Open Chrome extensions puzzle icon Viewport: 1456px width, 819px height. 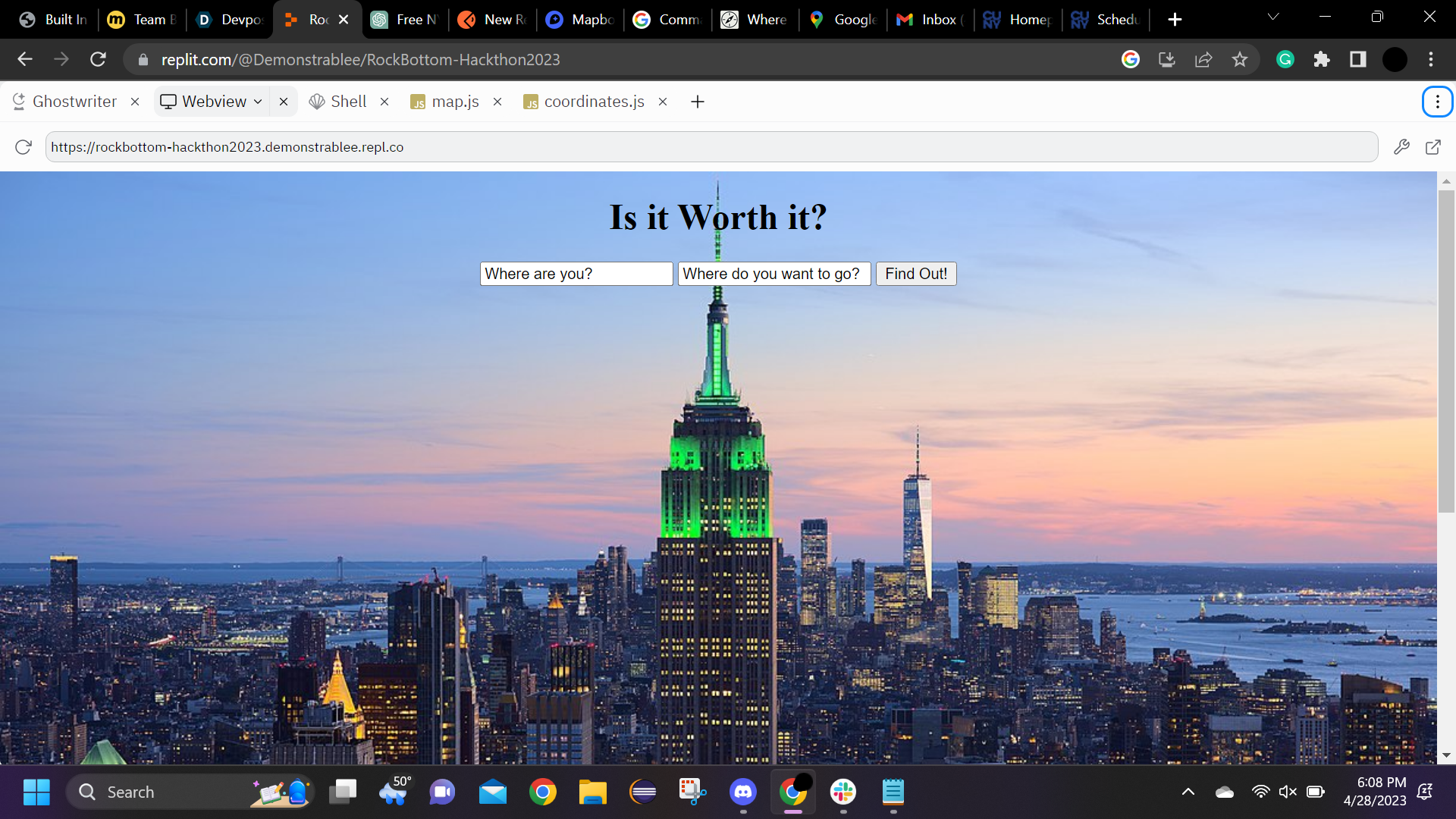pos(1322,59)
